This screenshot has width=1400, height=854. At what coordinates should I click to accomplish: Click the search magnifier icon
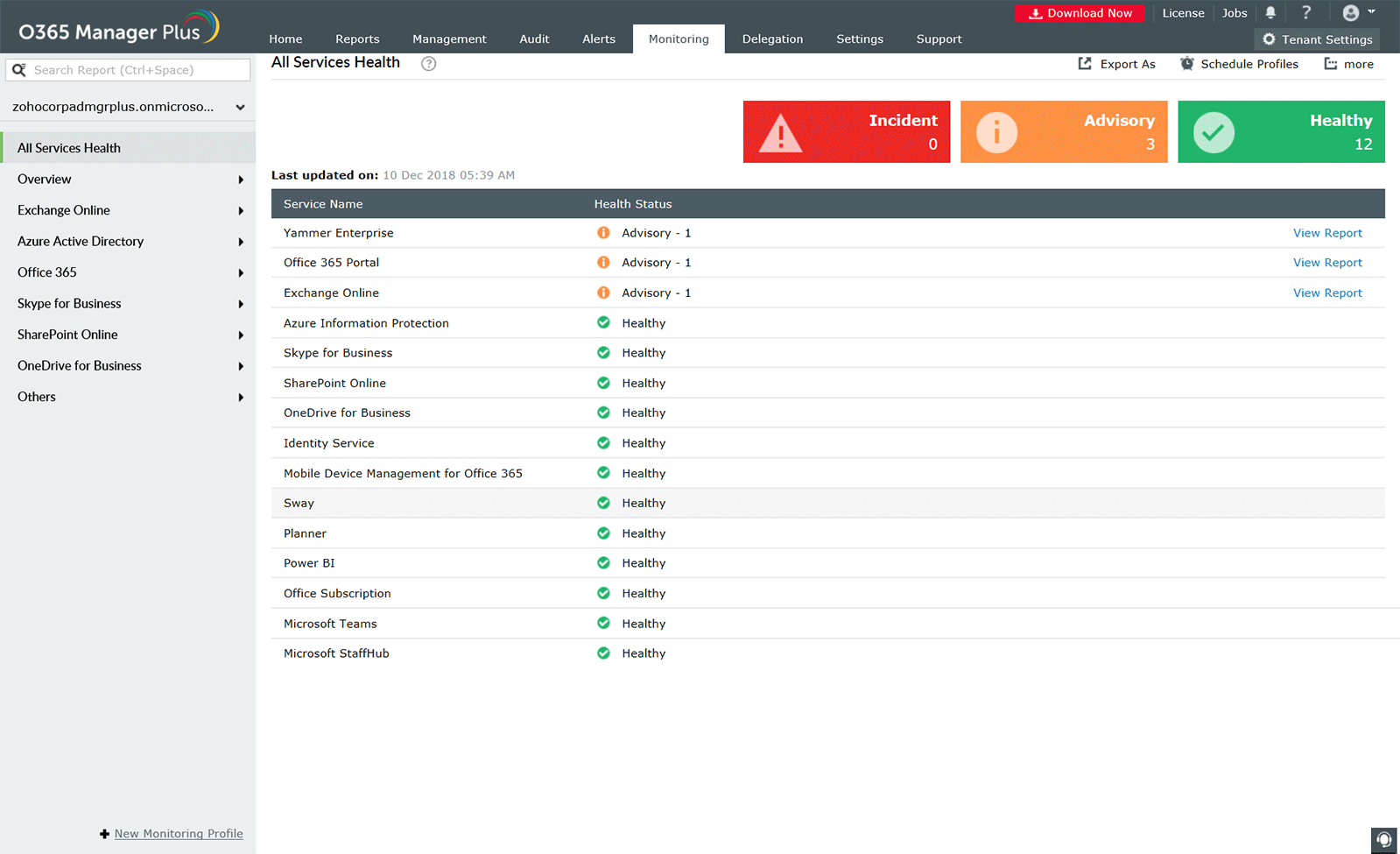18,70
